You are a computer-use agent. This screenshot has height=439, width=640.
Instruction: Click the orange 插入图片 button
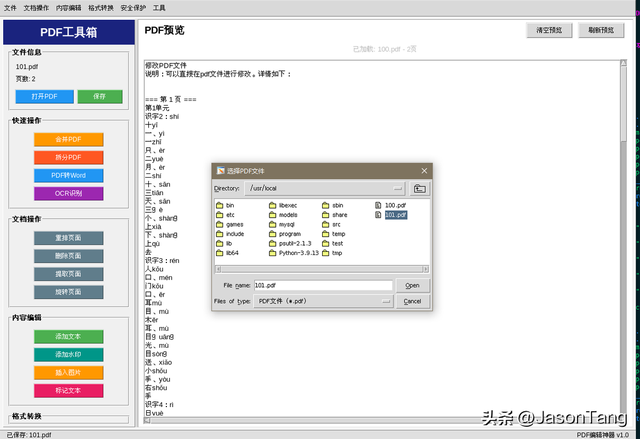pos(69,372)
